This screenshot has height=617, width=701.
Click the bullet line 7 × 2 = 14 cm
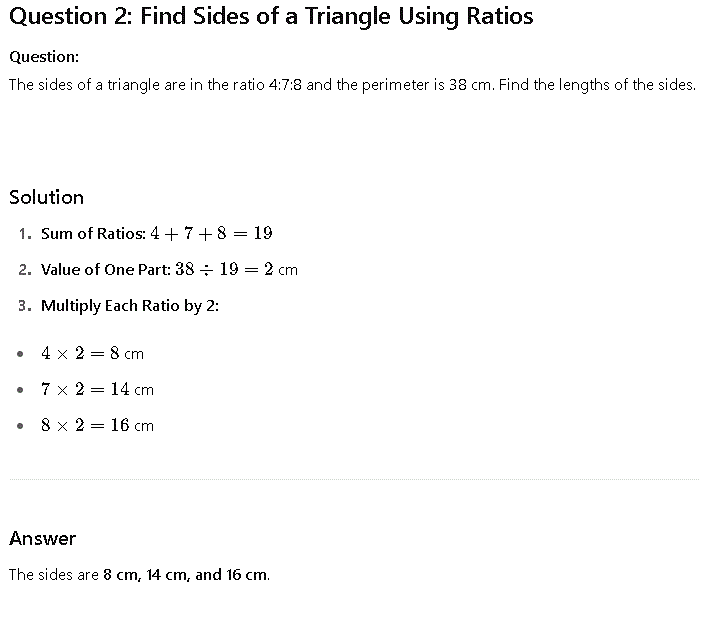pyautogui.click(x=97, y=389)
